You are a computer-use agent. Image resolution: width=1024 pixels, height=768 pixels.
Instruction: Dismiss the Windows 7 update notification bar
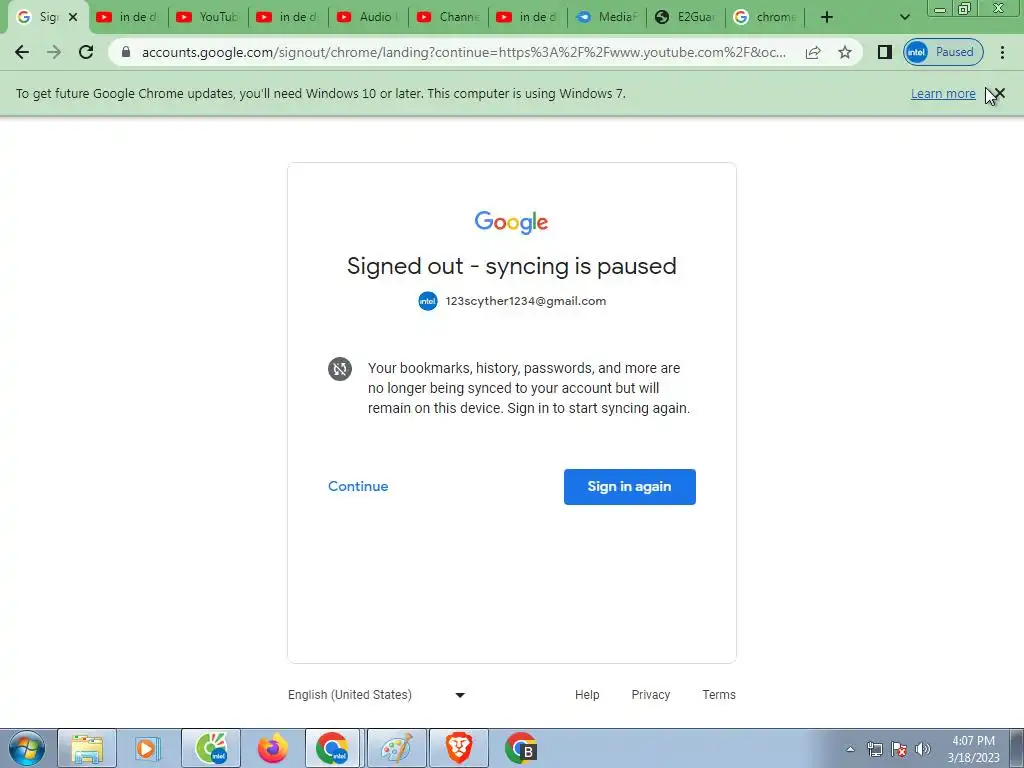click(999, 93)
